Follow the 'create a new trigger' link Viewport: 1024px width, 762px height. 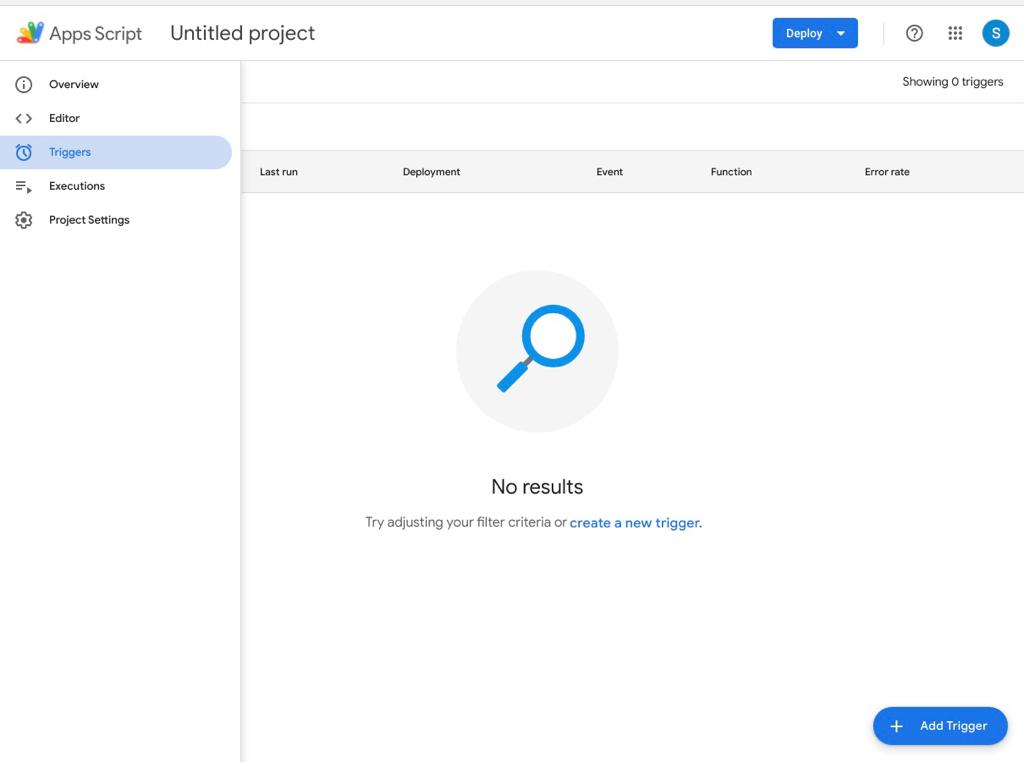pyautogui.click(x=634, y=523)
